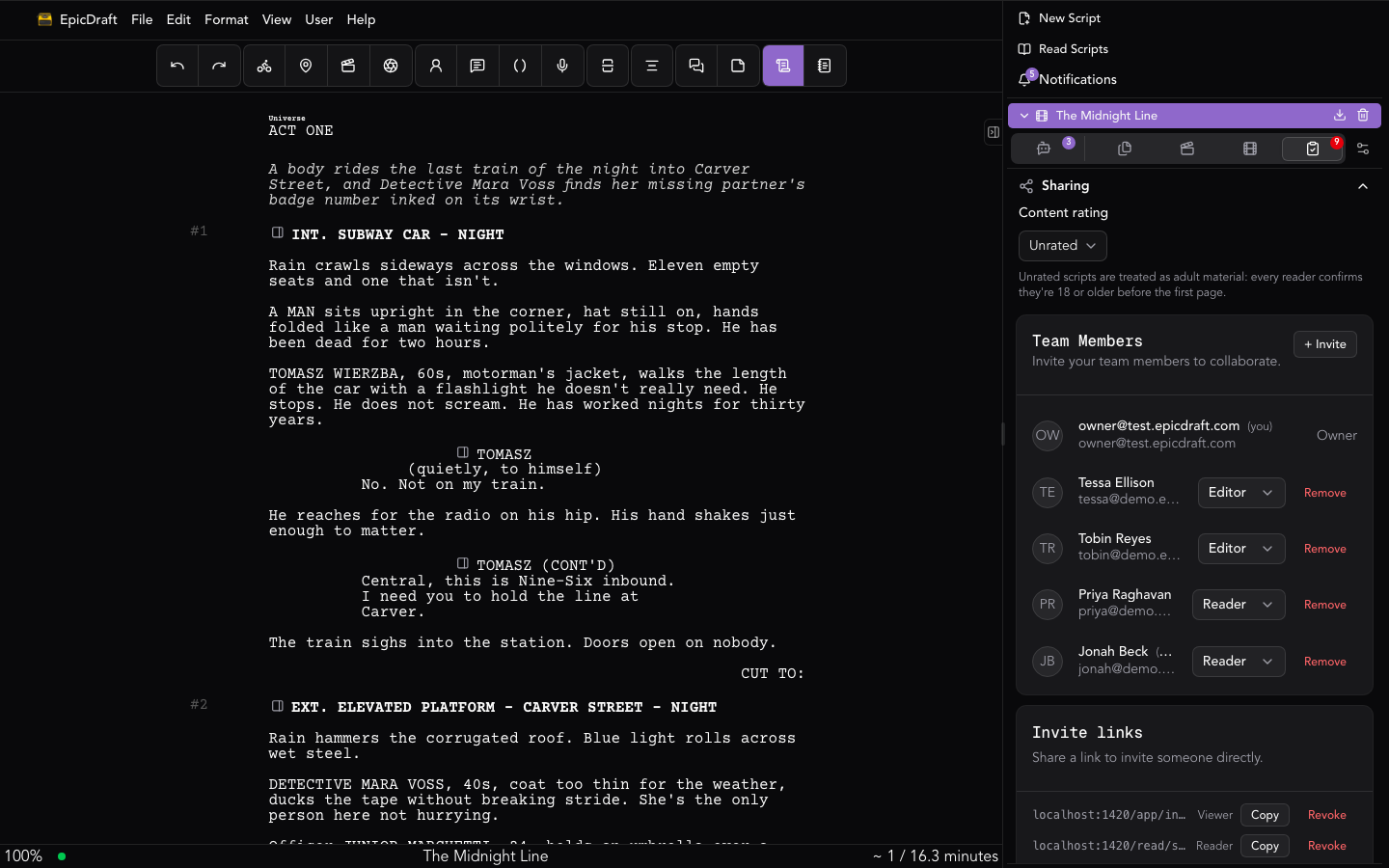Click the blank page note icon
This screenshot has width=1389, height=868.
[738, 66]
